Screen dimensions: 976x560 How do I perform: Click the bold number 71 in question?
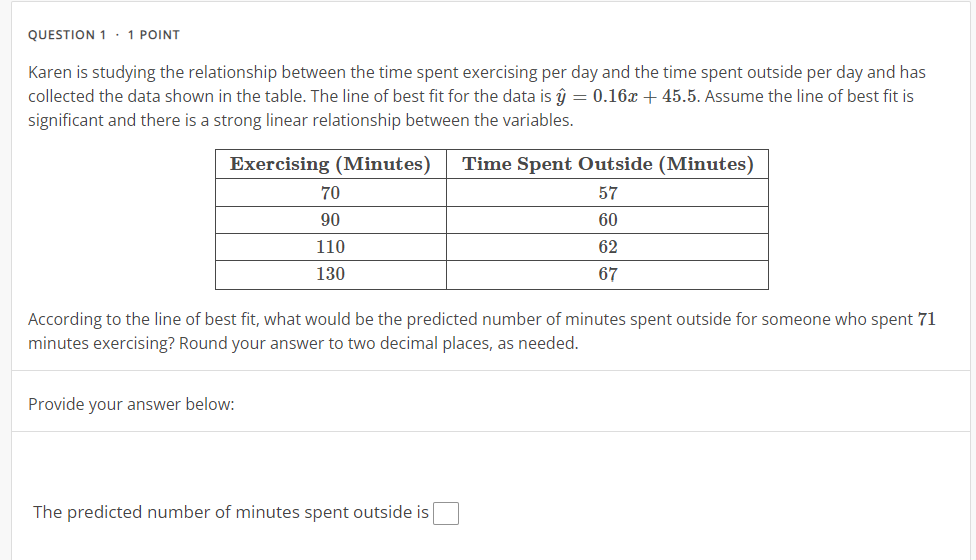(926, 319)
